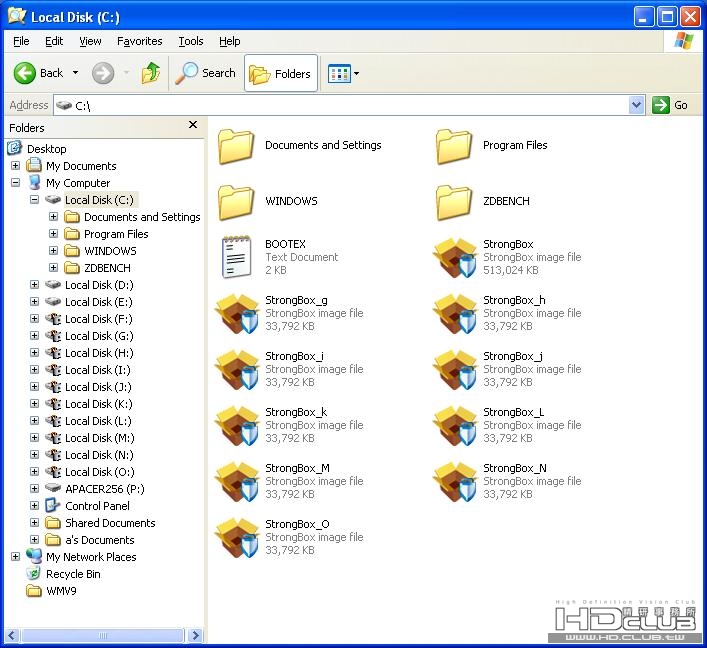Select Local Disk (O:) in tree
707x648 pixels.
[100, 472]
